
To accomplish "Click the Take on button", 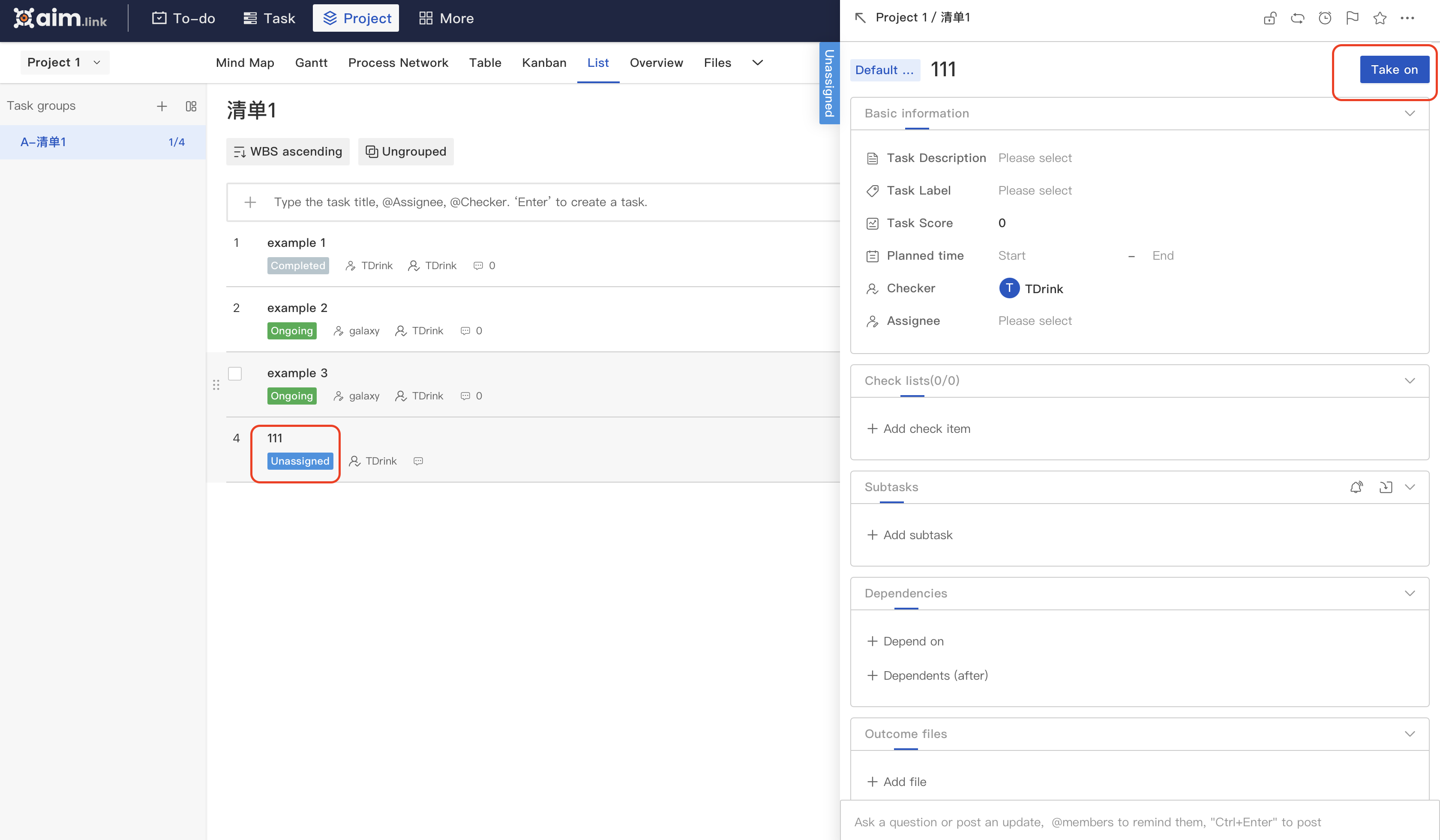I will [1394, 69].
